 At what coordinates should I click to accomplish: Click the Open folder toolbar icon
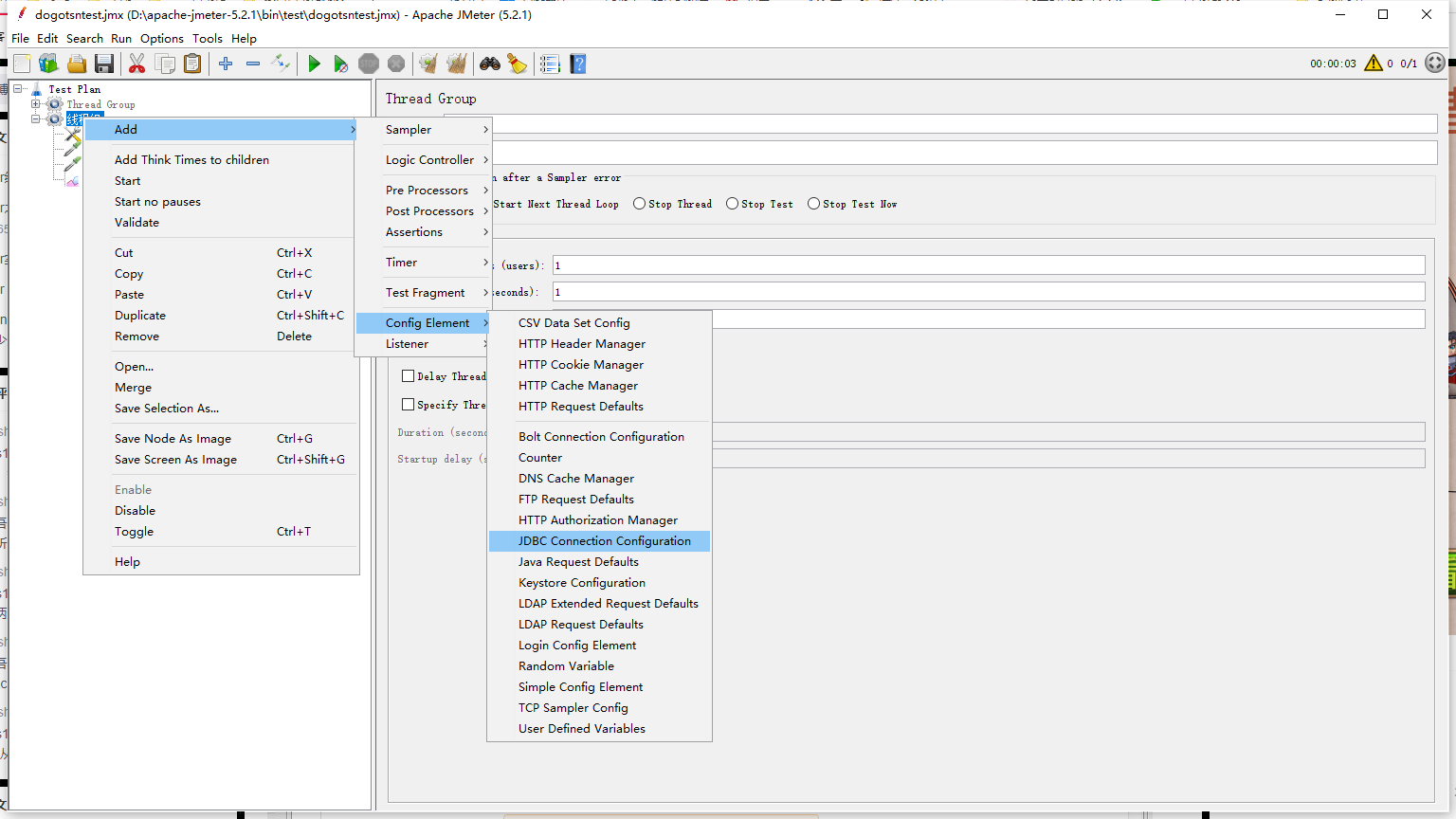click(x=77, y=64)
